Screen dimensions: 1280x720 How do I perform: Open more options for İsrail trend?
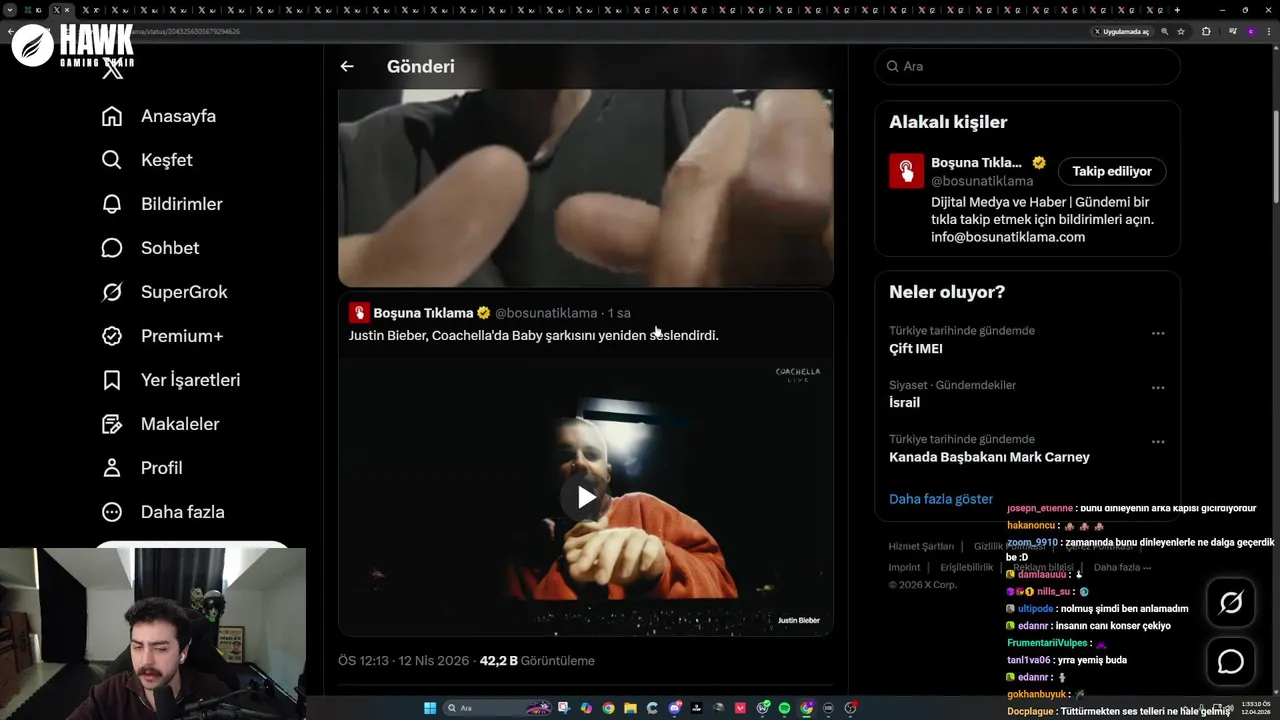click(x=1158, y=387)
